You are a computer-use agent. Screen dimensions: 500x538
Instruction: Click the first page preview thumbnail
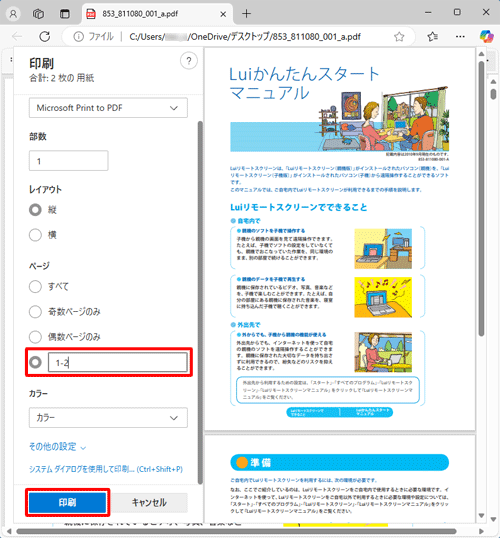coord(340,239)
